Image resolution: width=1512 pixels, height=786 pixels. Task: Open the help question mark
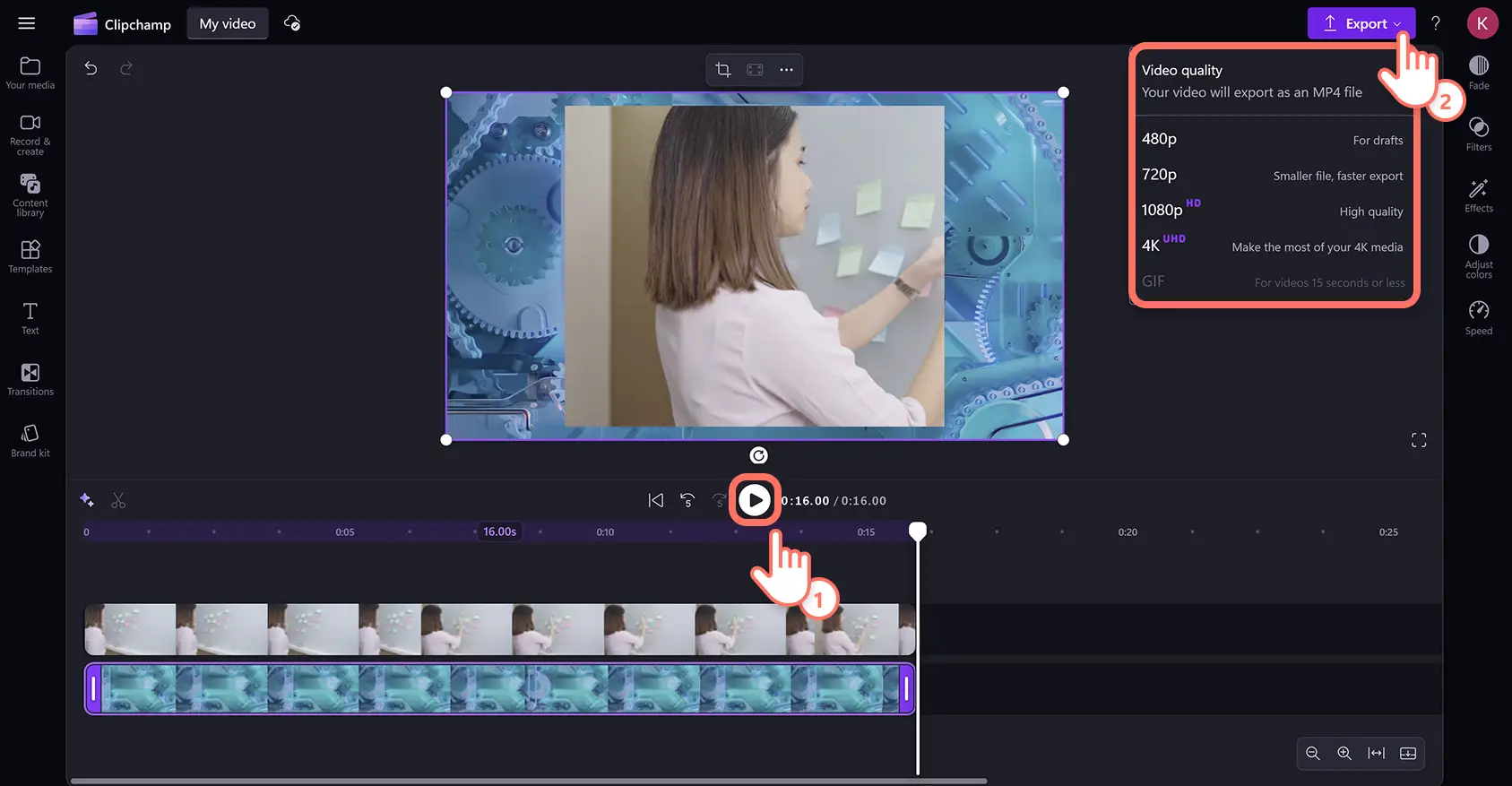pos(1436,24)
